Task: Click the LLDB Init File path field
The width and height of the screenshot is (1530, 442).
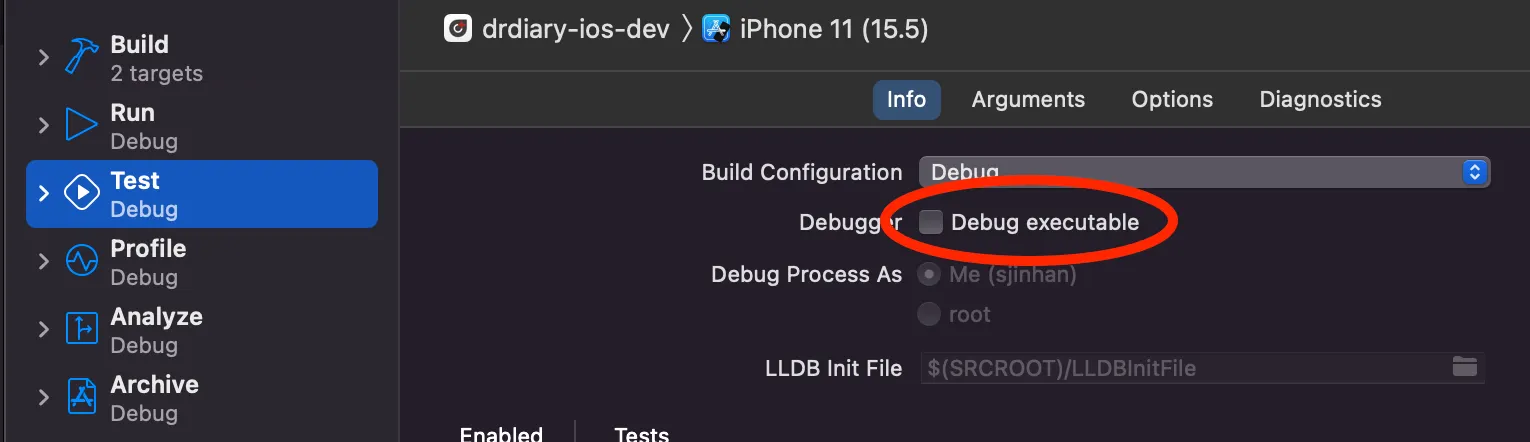Action: coord(1180,368)
